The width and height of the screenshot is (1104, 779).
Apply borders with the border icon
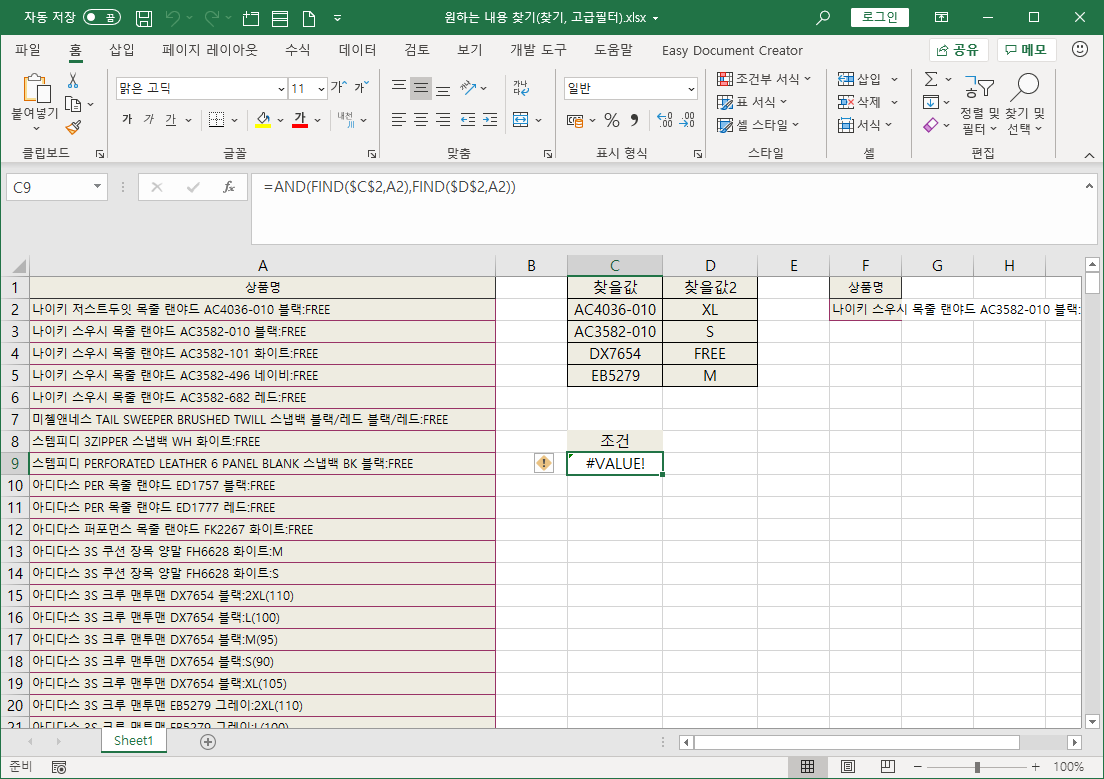217,120
